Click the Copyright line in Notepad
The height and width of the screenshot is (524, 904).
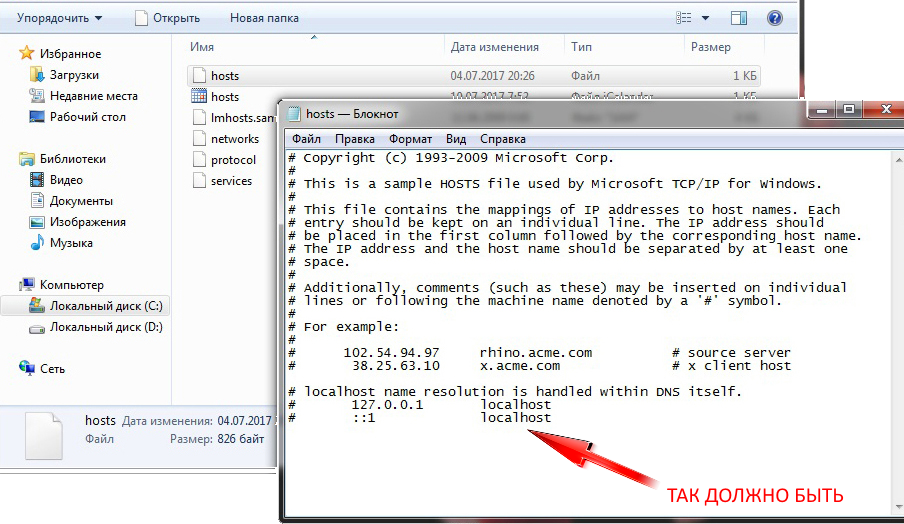(x=451, y=158)
